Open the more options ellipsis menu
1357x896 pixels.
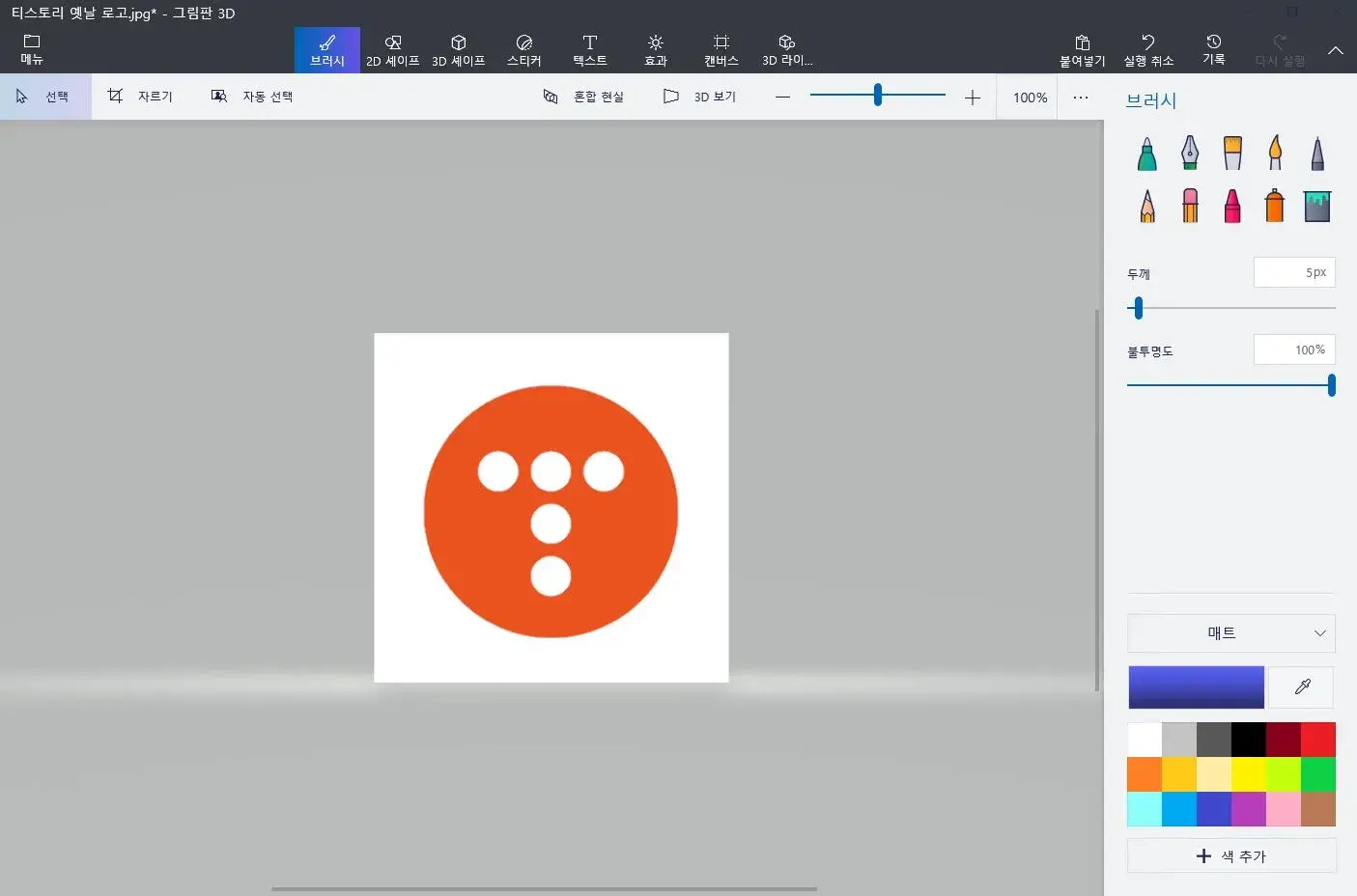1081,97
